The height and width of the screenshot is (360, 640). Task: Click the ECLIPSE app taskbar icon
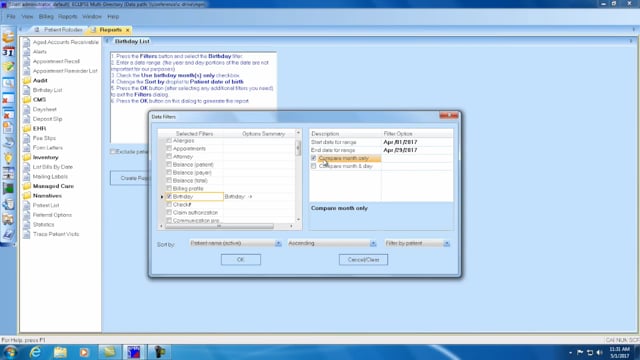tap(134, 352)
